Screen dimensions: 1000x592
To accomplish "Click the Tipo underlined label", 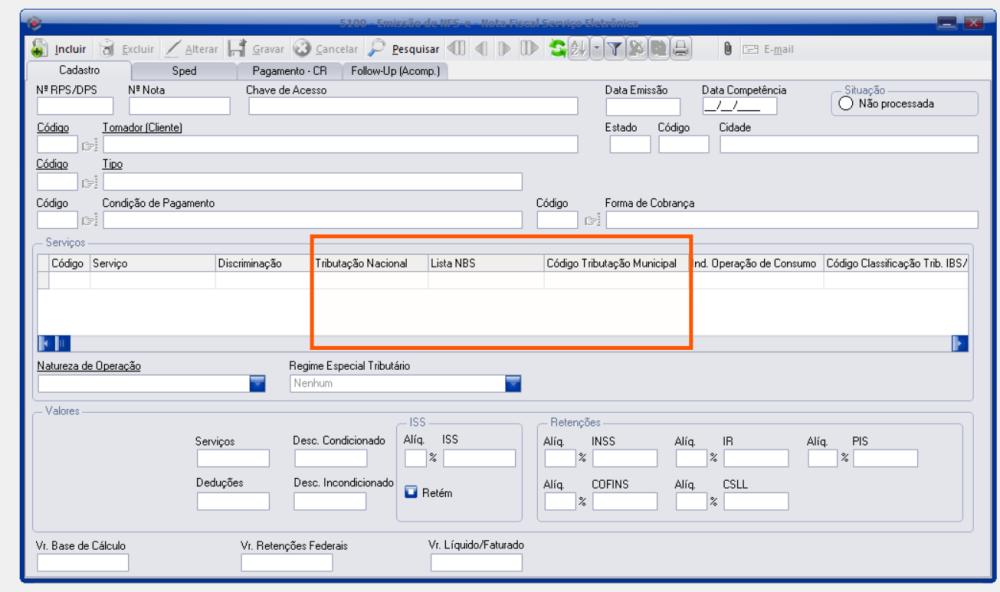I will [112, 164].
